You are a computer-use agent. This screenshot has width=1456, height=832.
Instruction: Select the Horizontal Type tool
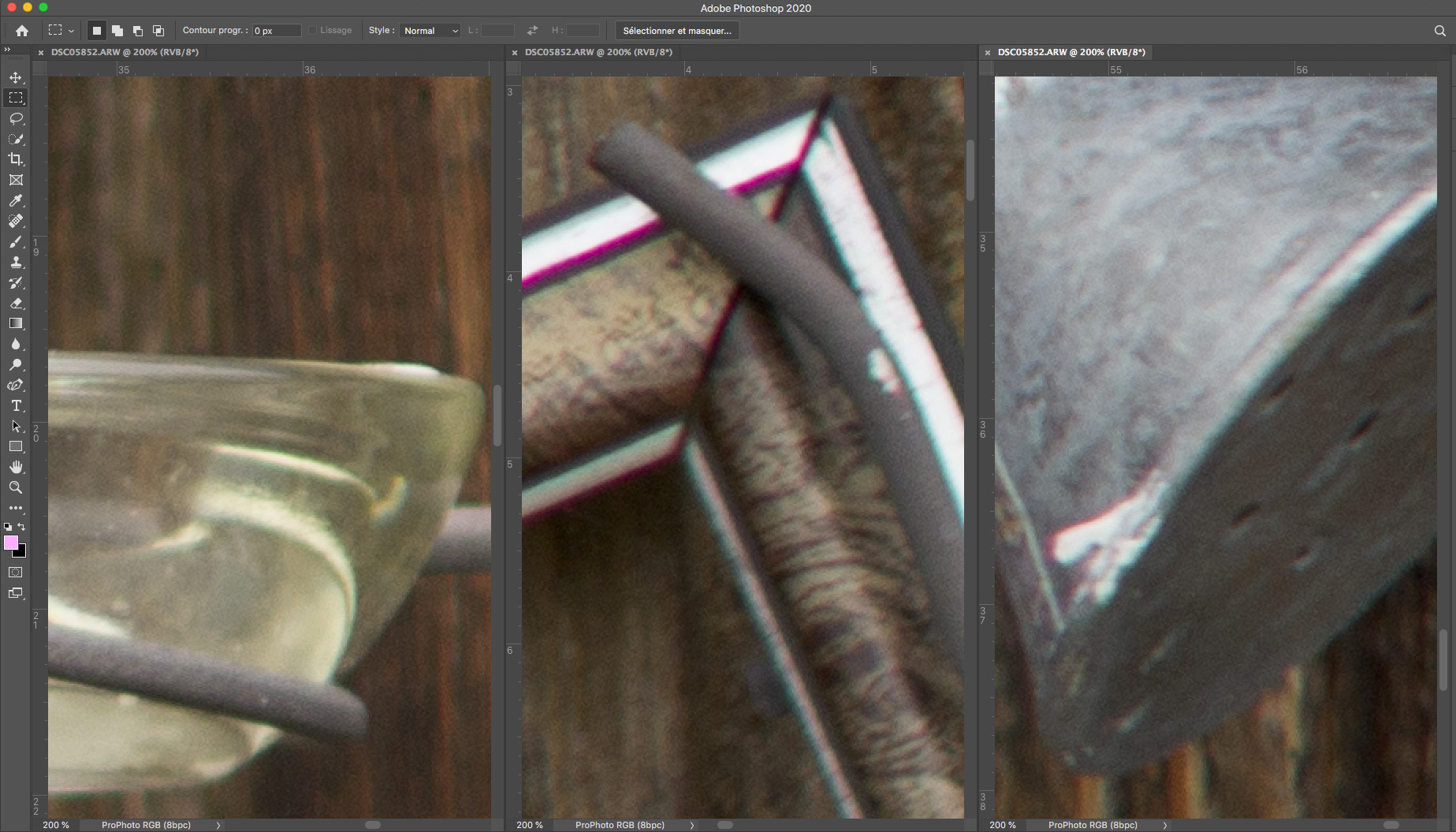click(16, 405)
